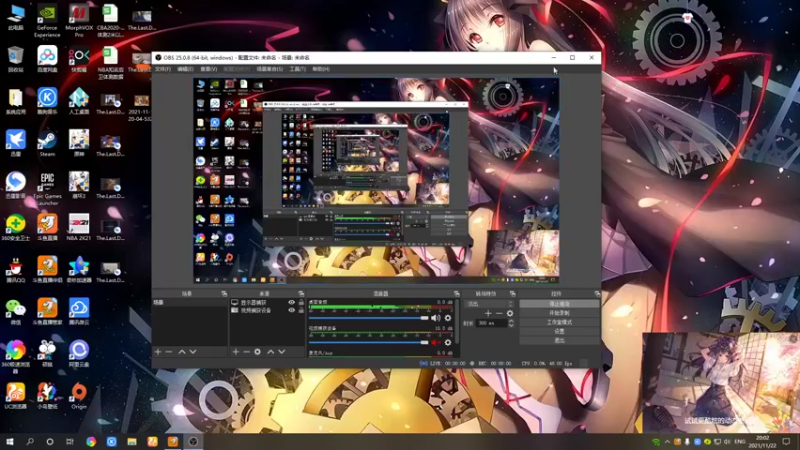Remove selected source with Sources minus icon
The height and width of the screenshot is (450, 800).
click(x=246, y=352)
